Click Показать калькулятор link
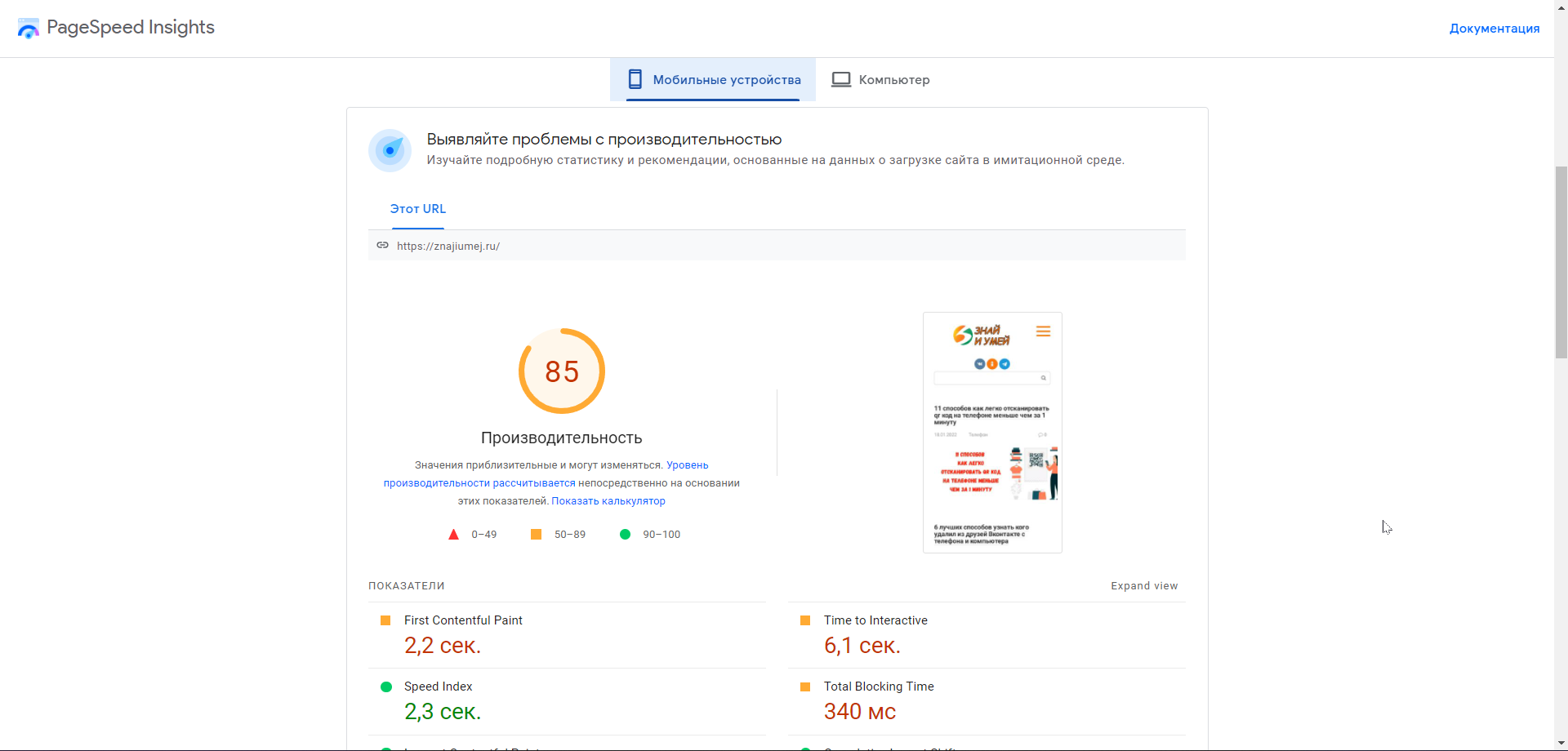The height and width of the screenshot is (751, 1568). coord(608,501)
